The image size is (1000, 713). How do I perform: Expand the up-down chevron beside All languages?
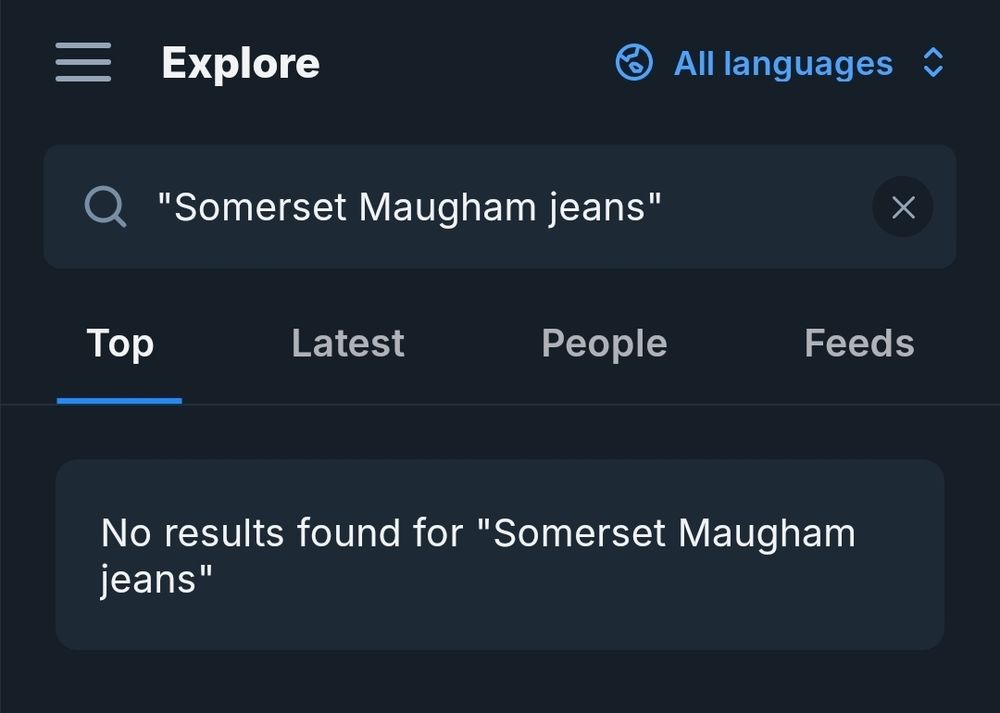pyautogui.click(x=933, y=62)
